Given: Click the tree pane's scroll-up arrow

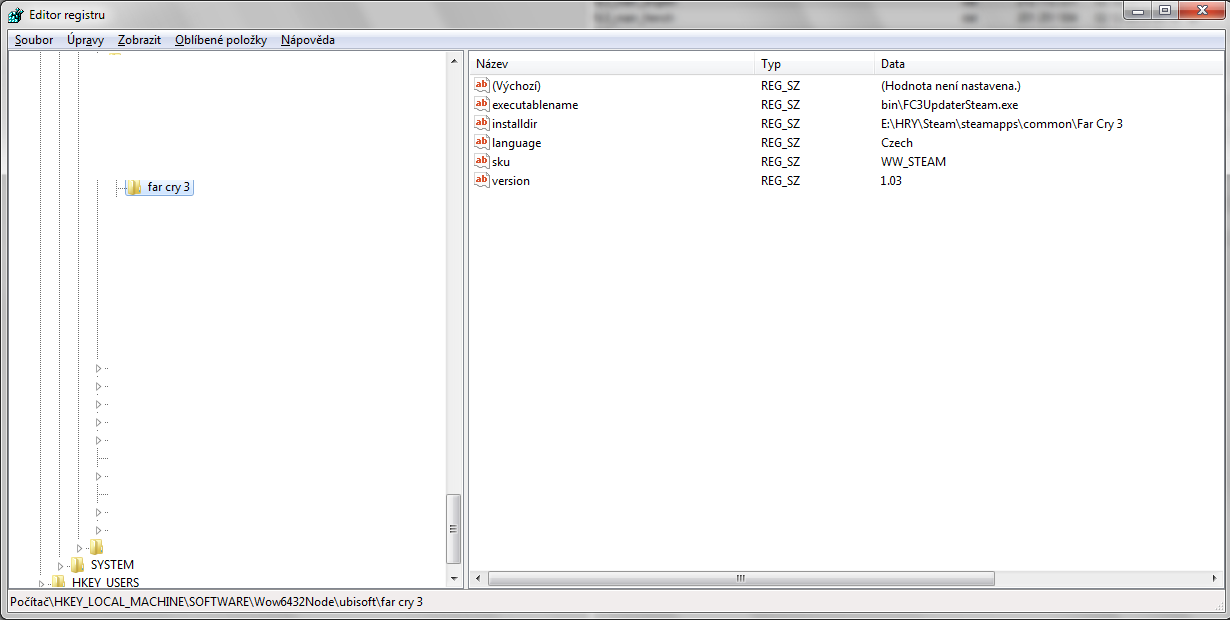Looking at the screenshot, I should pyautogui.click(x=453, y=60).
